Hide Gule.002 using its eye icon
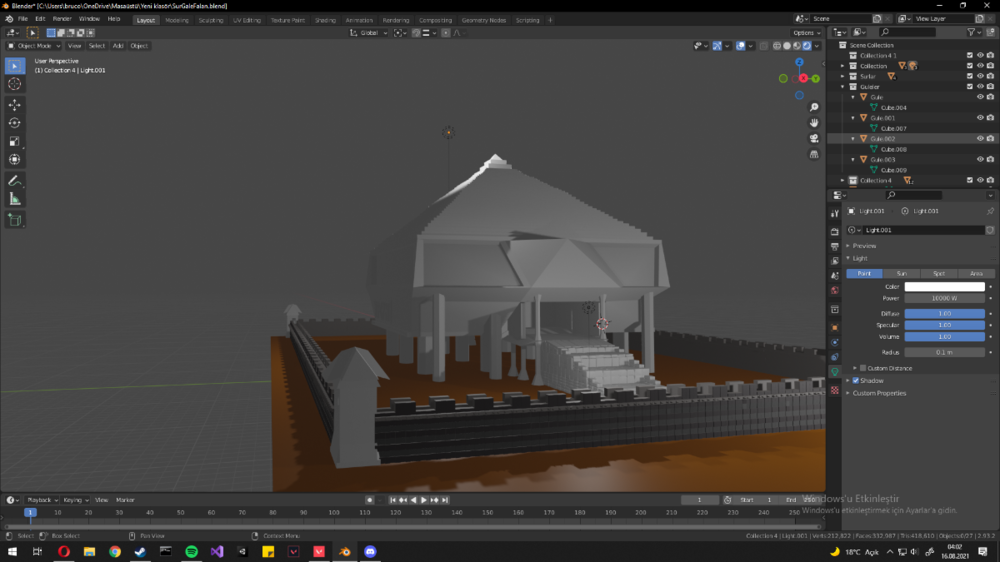1000x562 pixels. pyautogui.click(x=980, y=139)
